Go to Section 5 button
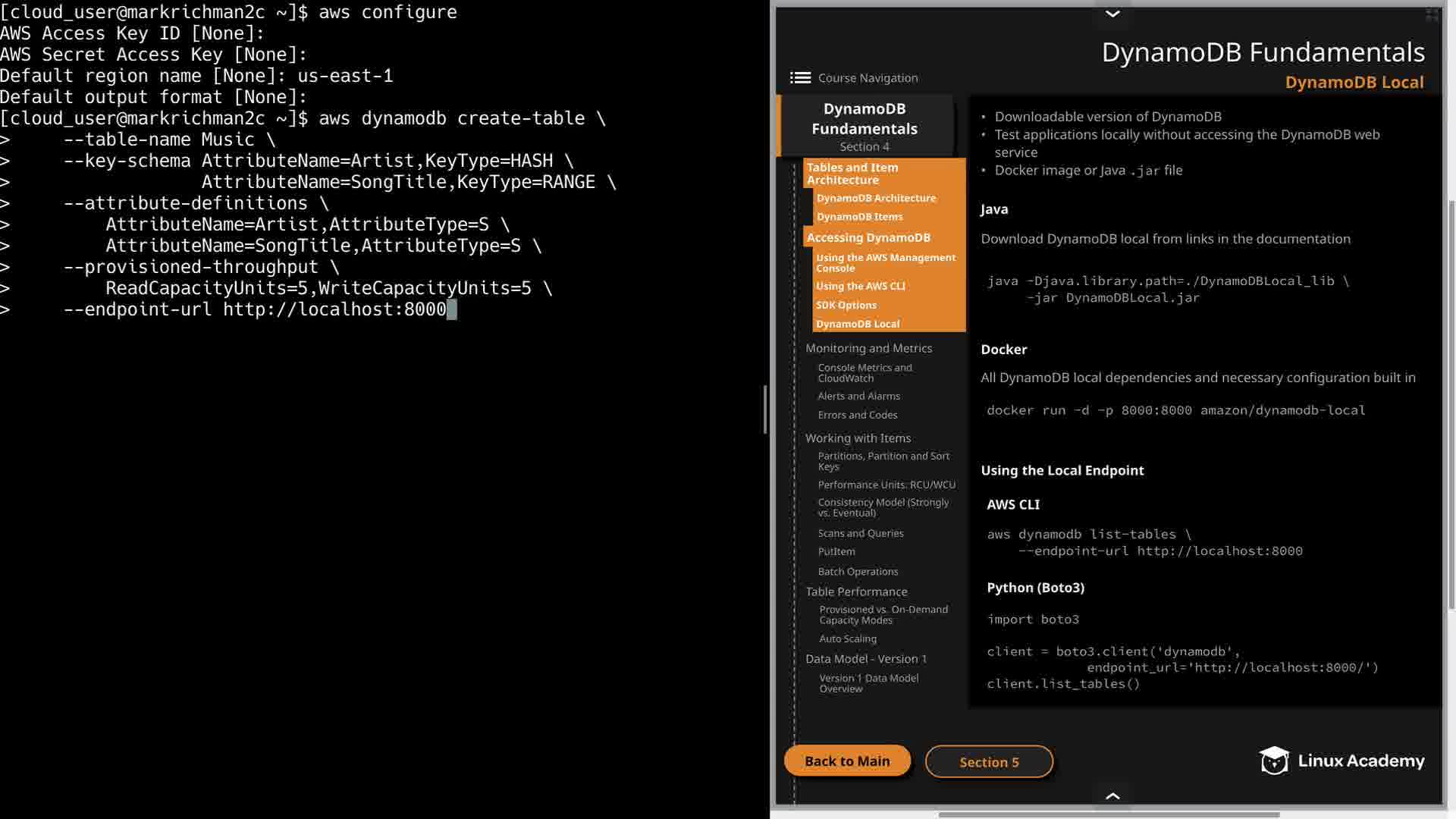 pos(989,761)
